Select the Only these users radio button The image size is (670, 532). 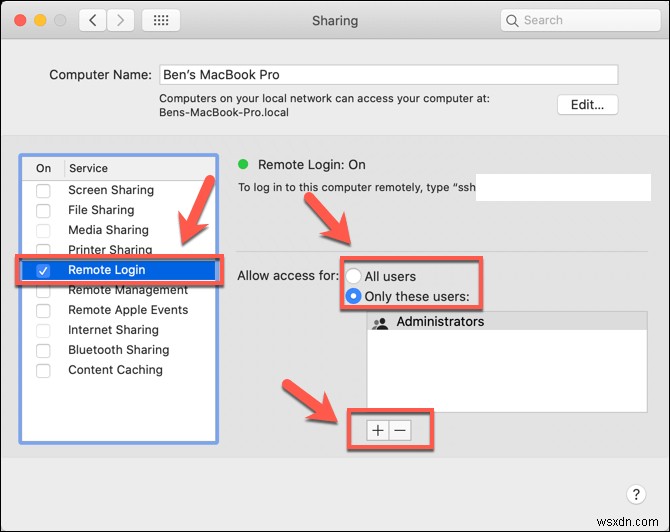[x=353, y=296]
